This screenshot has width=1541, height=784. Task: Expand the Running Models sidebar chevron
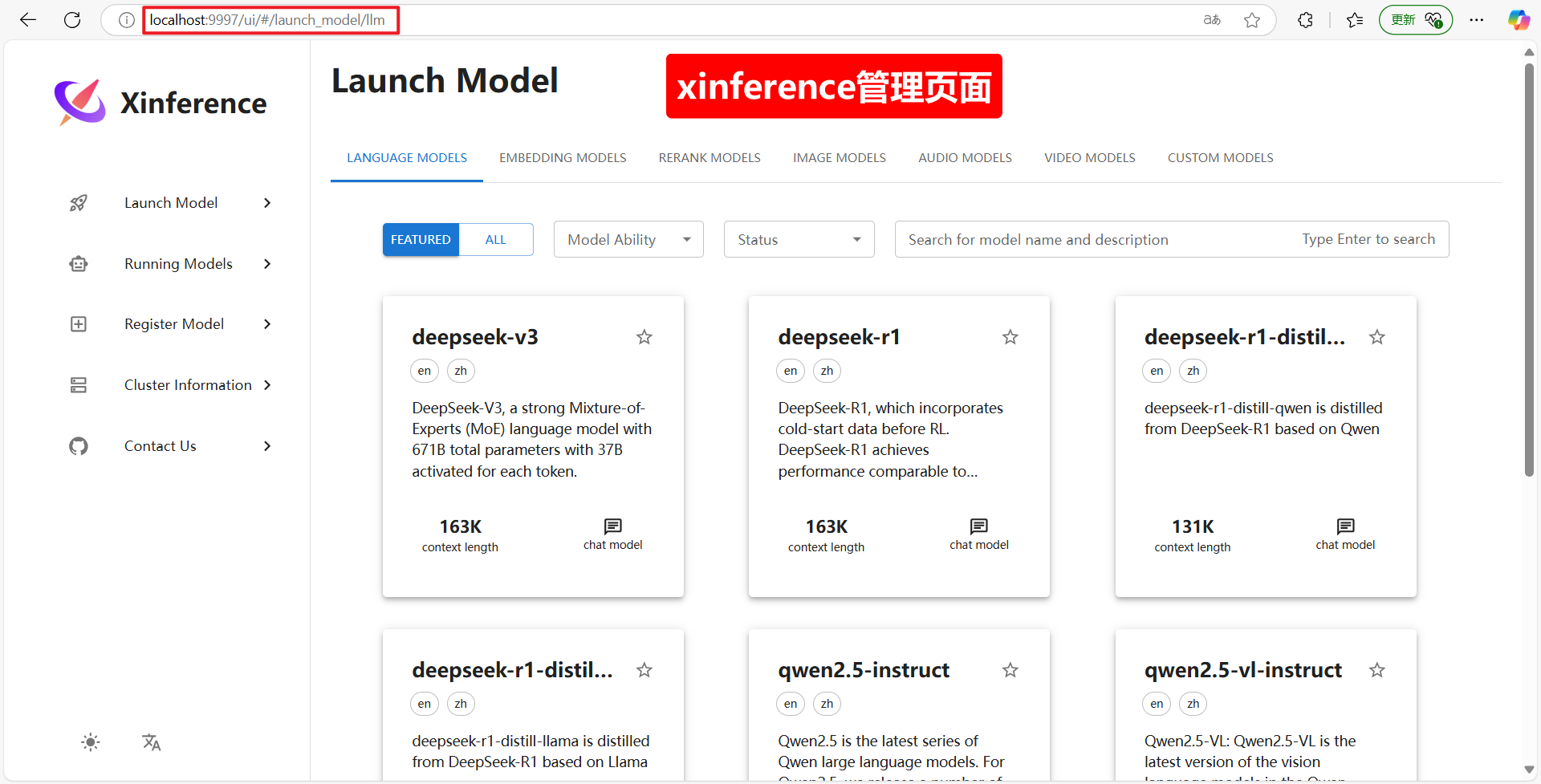(x=267, y=264)
